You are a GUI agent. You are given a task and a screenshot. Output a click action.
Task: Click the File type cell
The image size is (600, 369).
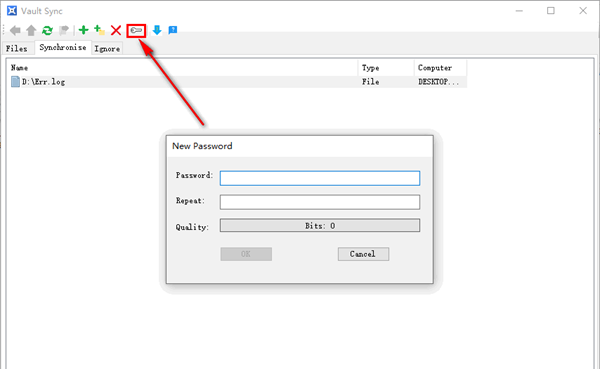coord(370,82)
